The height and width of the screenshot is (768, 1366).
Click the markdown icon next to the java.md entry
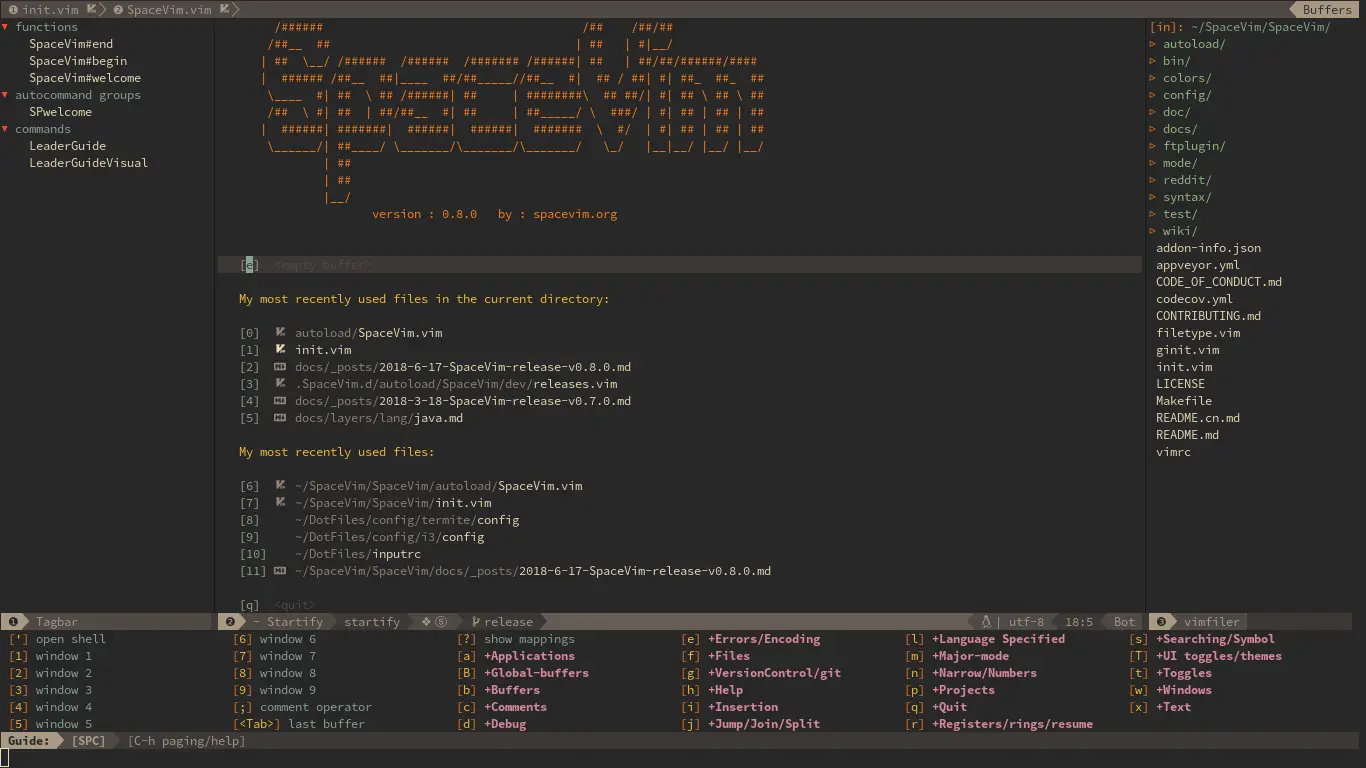point(281,418)
